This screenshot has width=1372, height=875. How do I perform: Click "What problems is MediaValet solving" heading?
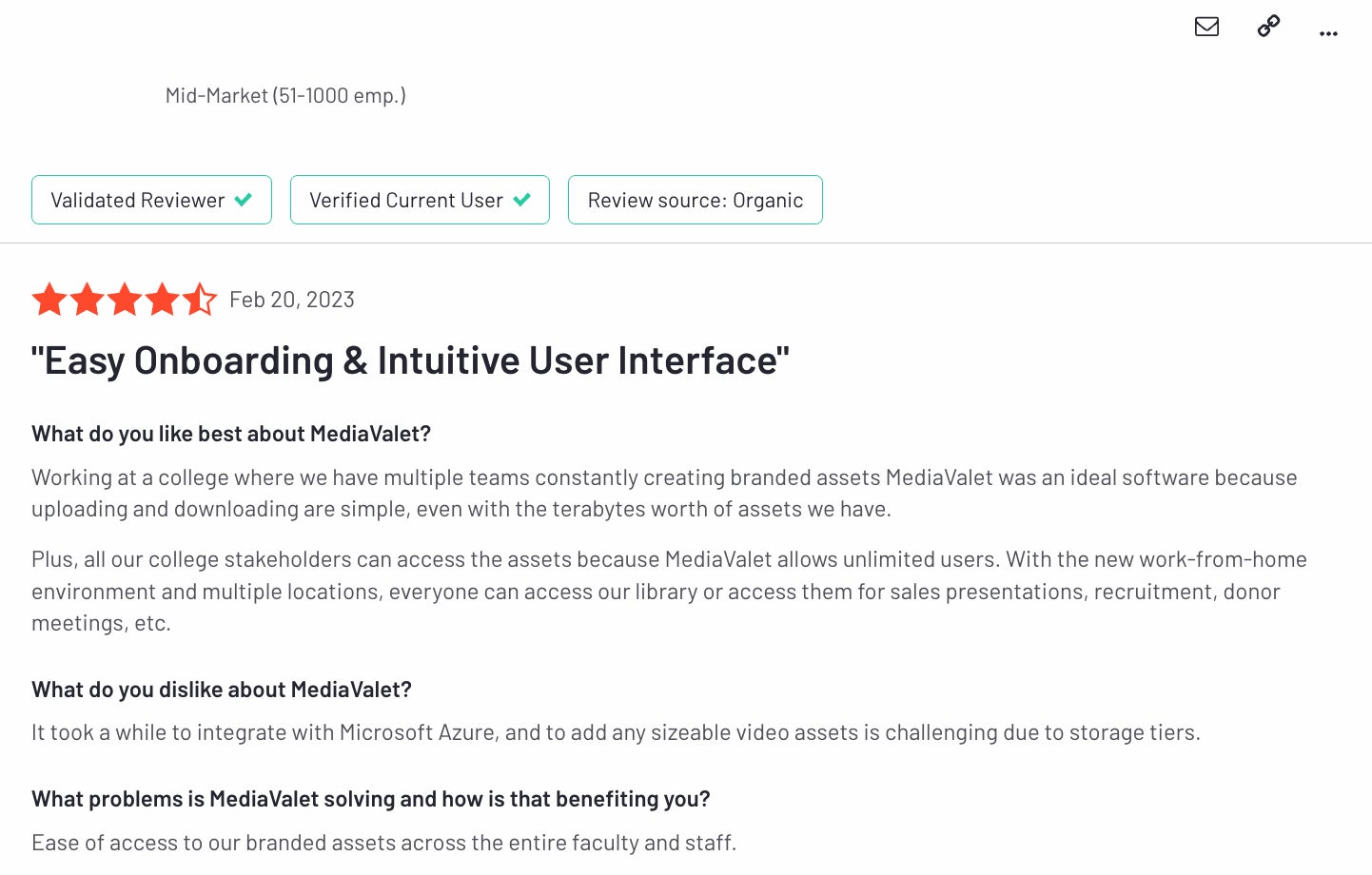click(x=371, y=799)
